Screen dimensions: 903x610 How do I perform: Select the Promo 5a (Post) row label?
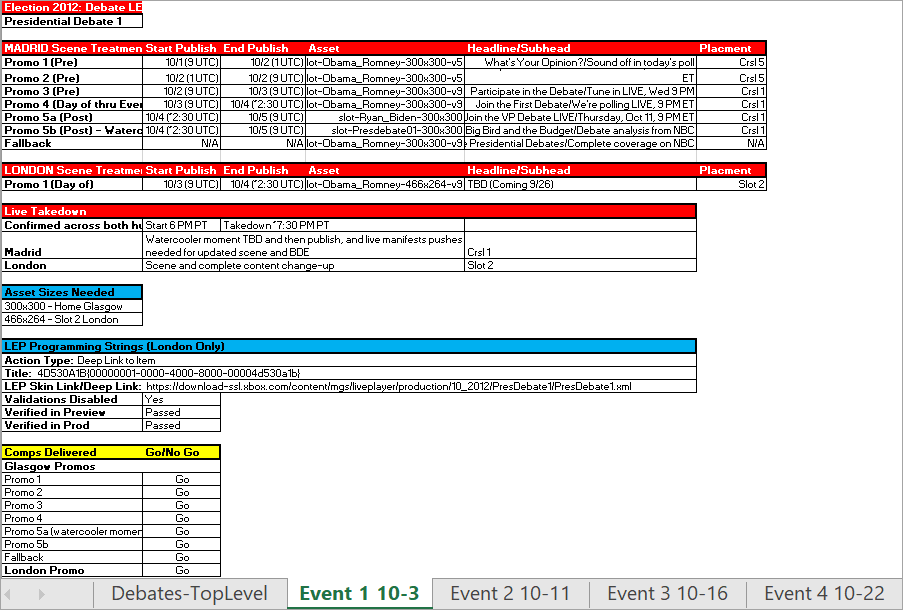(x=72, y=117)
